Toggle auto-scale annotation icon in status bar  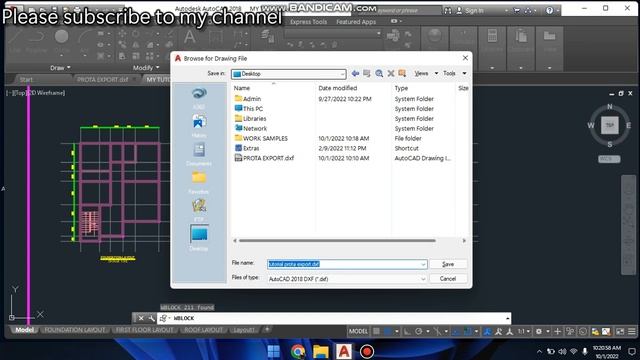[498, 331]
